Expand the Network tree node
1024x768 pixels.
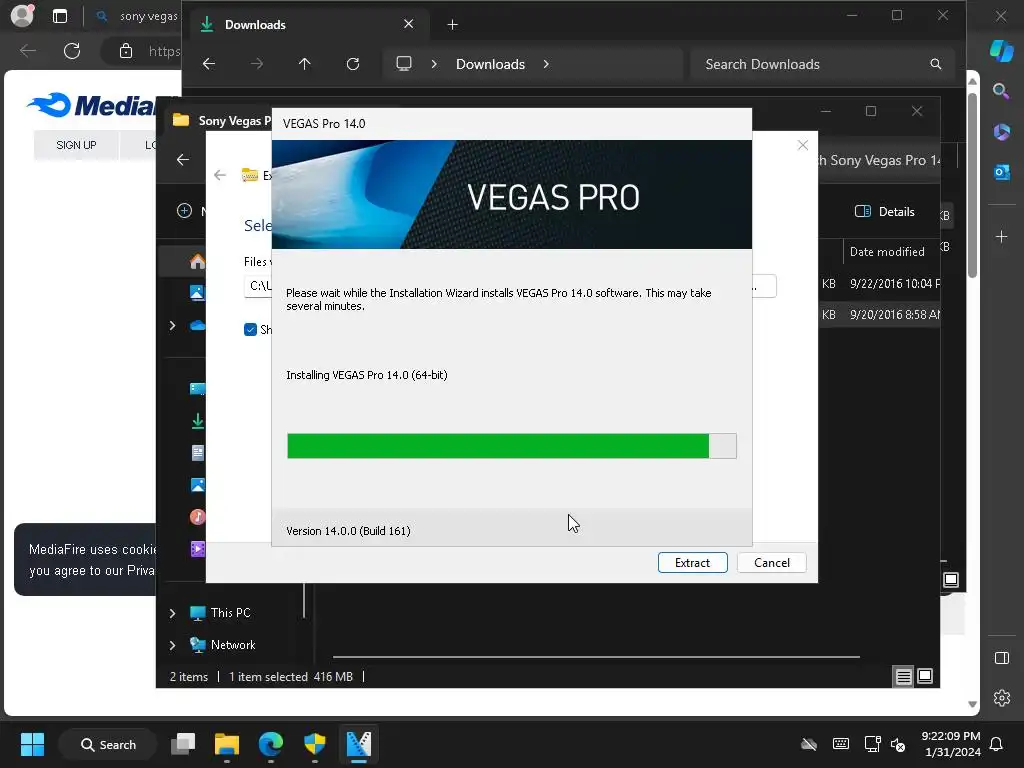pyautogui.click(x=172, y=645)
